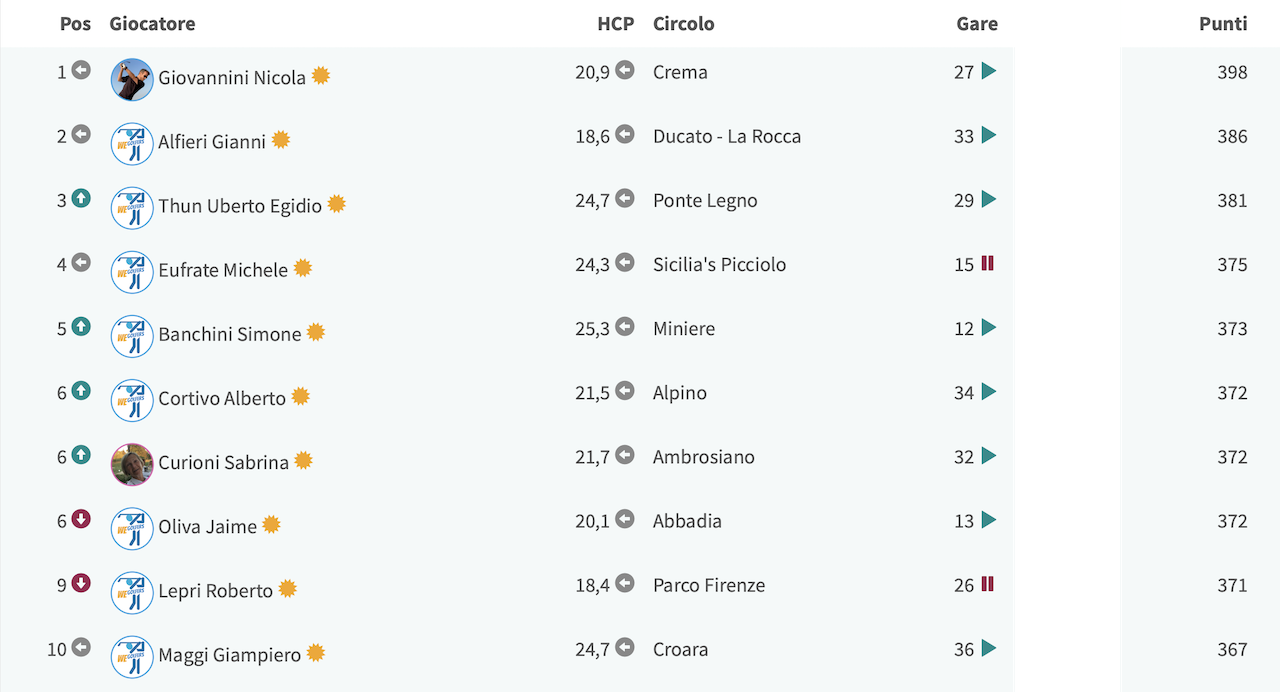Click the green up arrow beside position 3
Image resolution: width=1280 pixels, height=692 pixels.
(81, 199)
